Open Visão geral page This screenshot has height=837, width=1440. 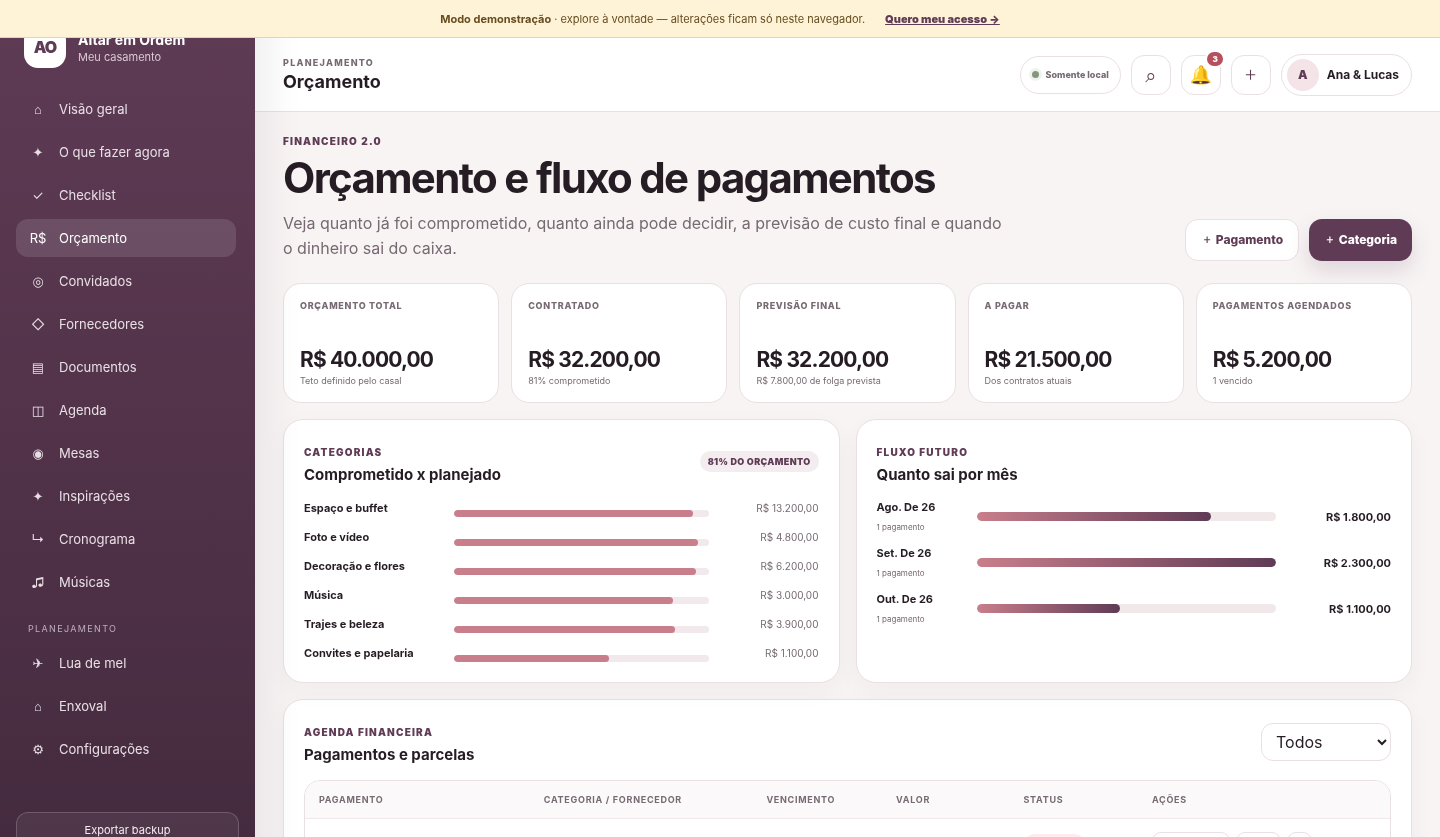[x=126, y=109]
